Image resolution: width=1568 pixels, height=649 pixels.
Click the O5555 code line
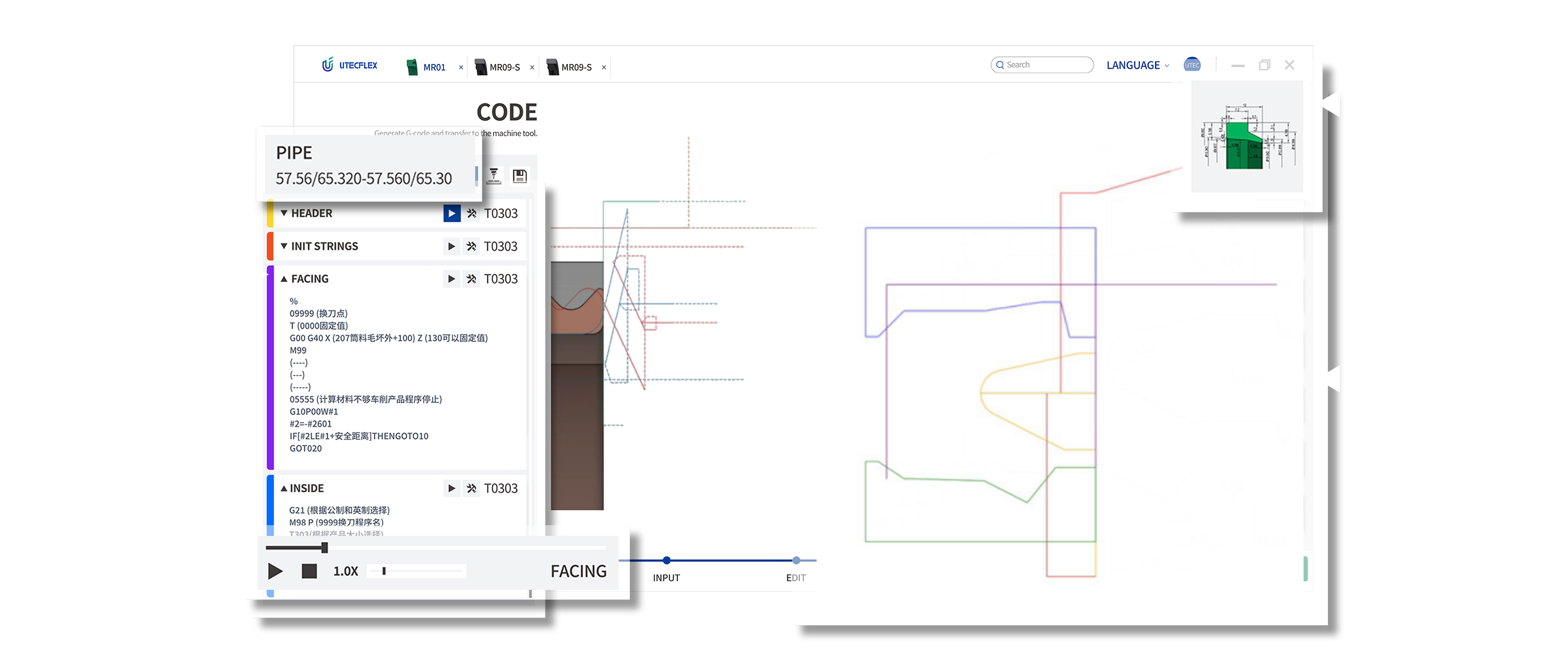click(x=365, y=399)
